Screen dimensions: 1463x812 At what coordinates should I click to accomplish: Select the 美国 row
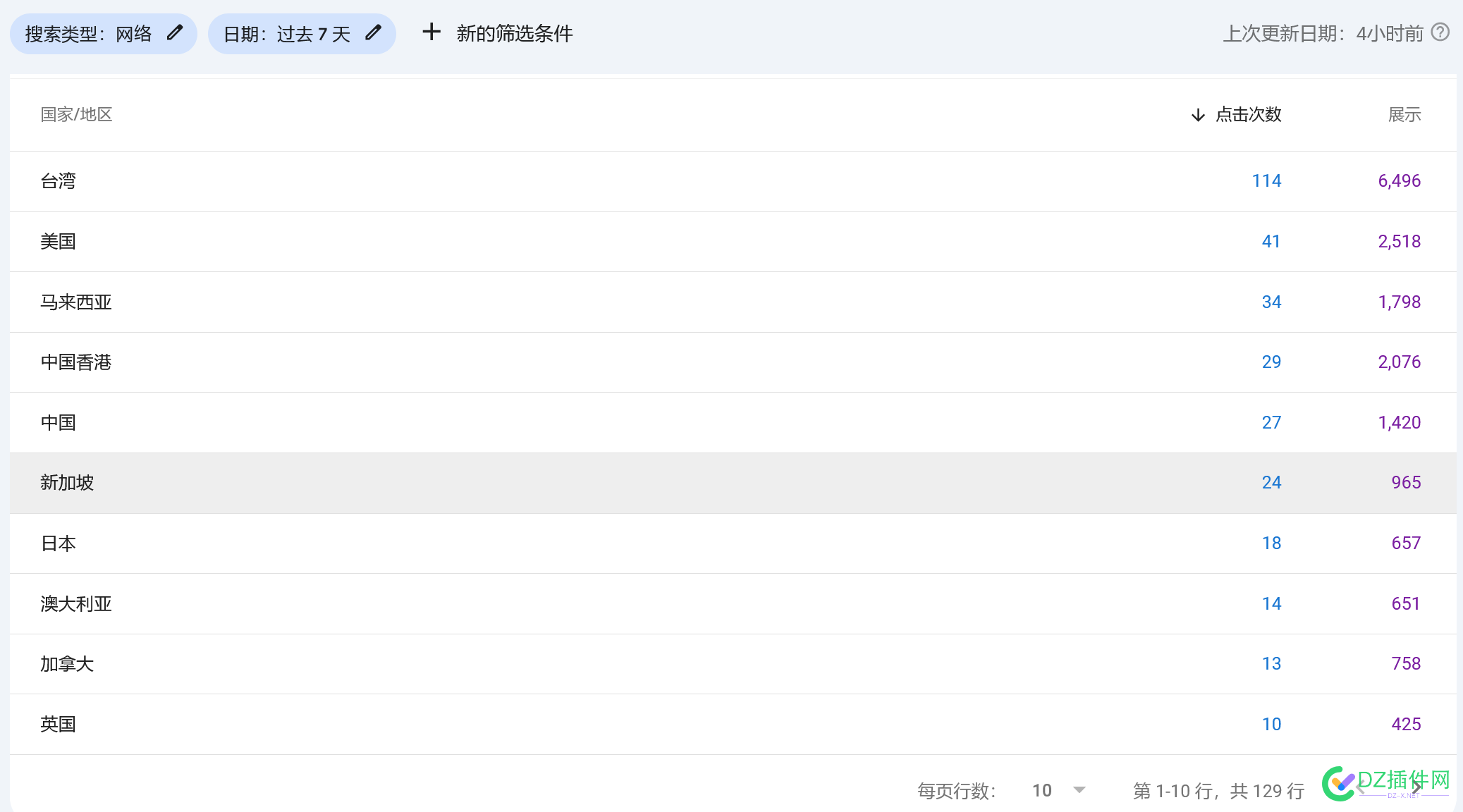click(x=733, y=242)
